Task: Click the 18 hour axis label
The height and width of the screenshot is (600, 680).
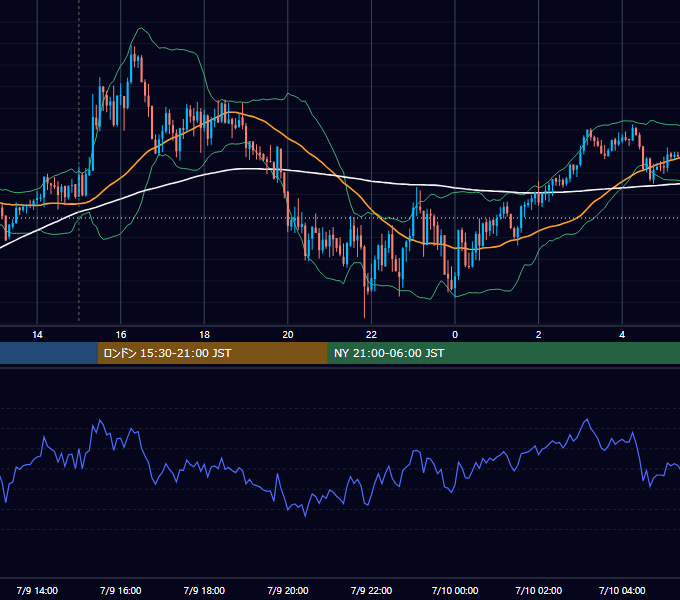Action: pos(204,335)
